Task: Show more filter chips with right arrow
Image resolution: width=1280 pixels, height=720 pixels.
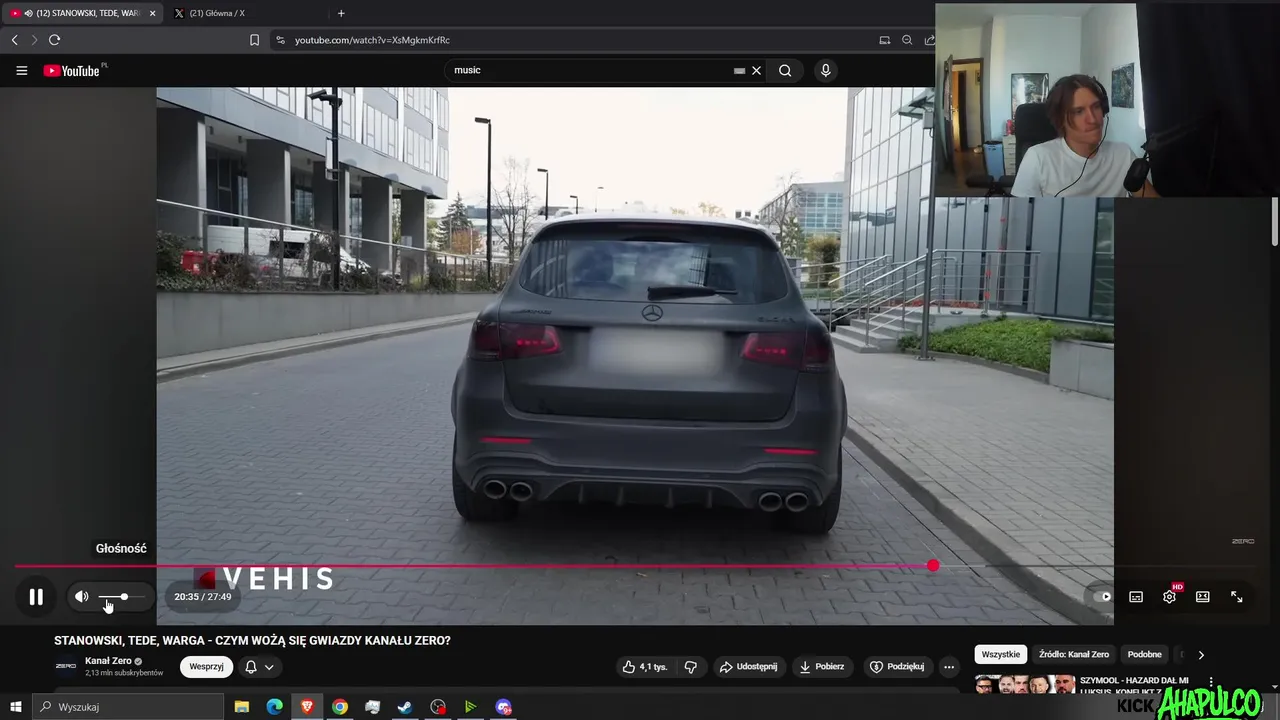Action: pyautogui.click(x=1201, y=655)
